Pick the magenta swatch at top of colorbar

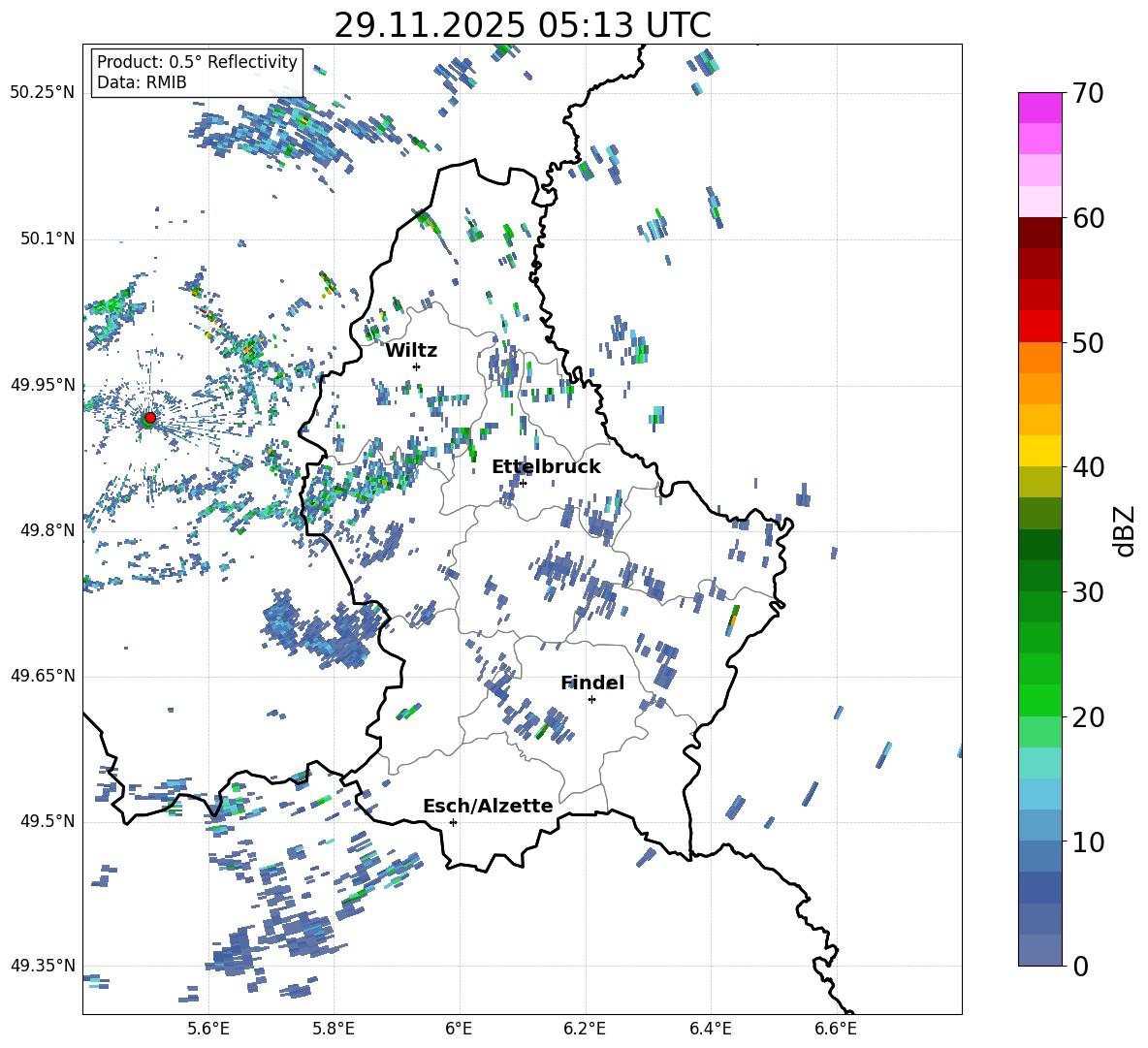point(1039,108)
